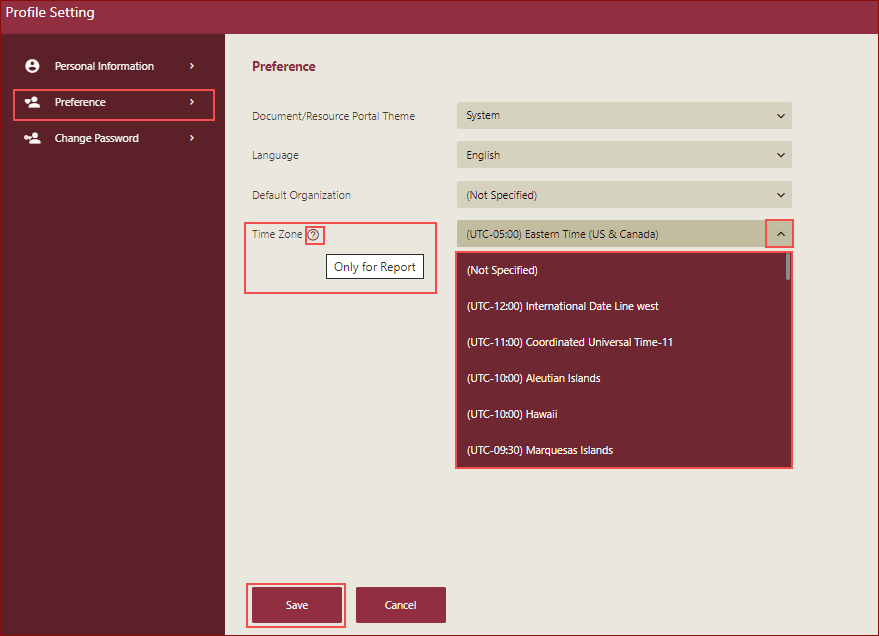Viewport: 879px width, 636px height.
Task: Select the Hawaii time zone
Action: [511, 414]
